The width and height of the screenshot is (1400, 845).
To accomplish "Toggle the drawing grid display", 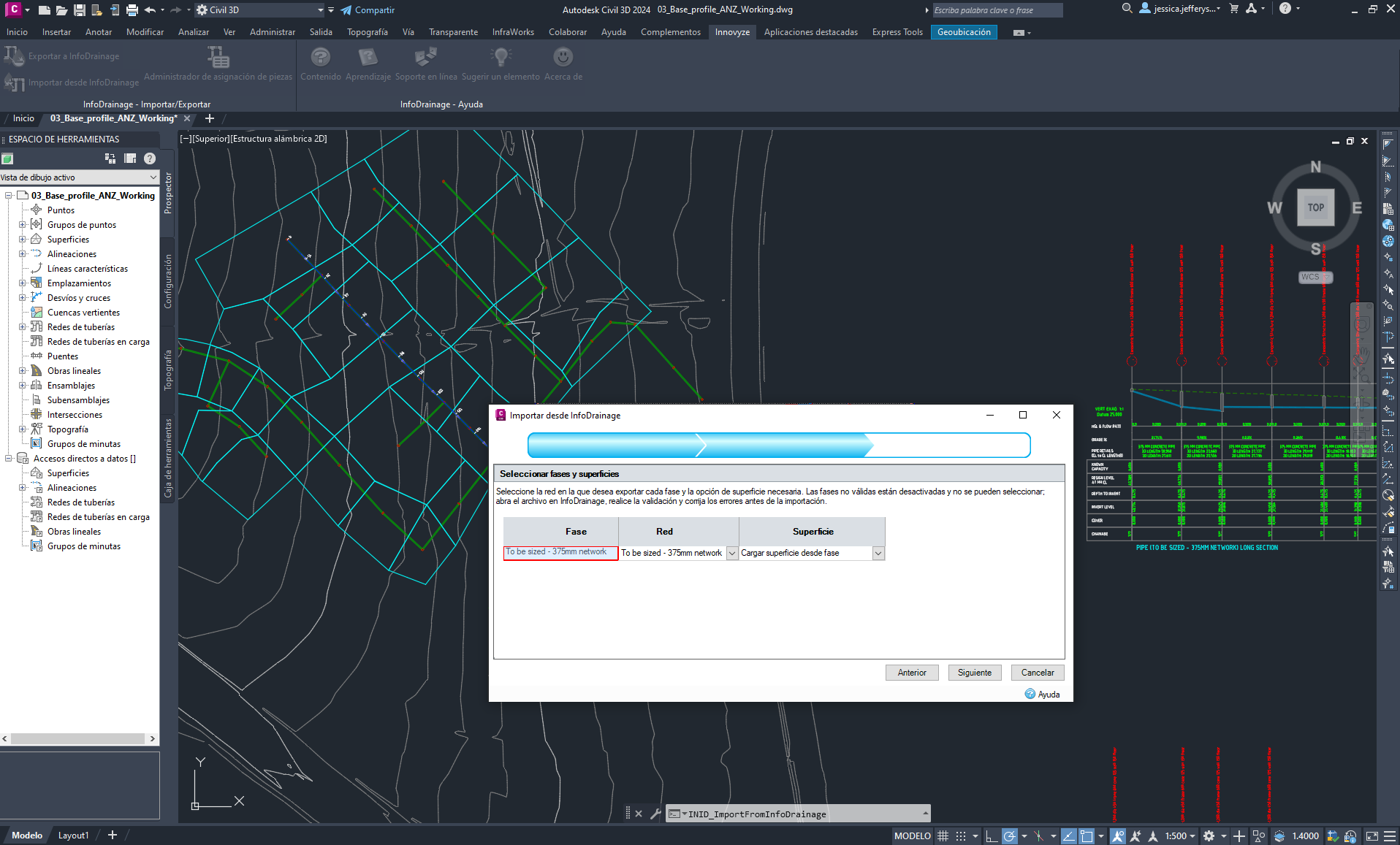I will (943, 836).
